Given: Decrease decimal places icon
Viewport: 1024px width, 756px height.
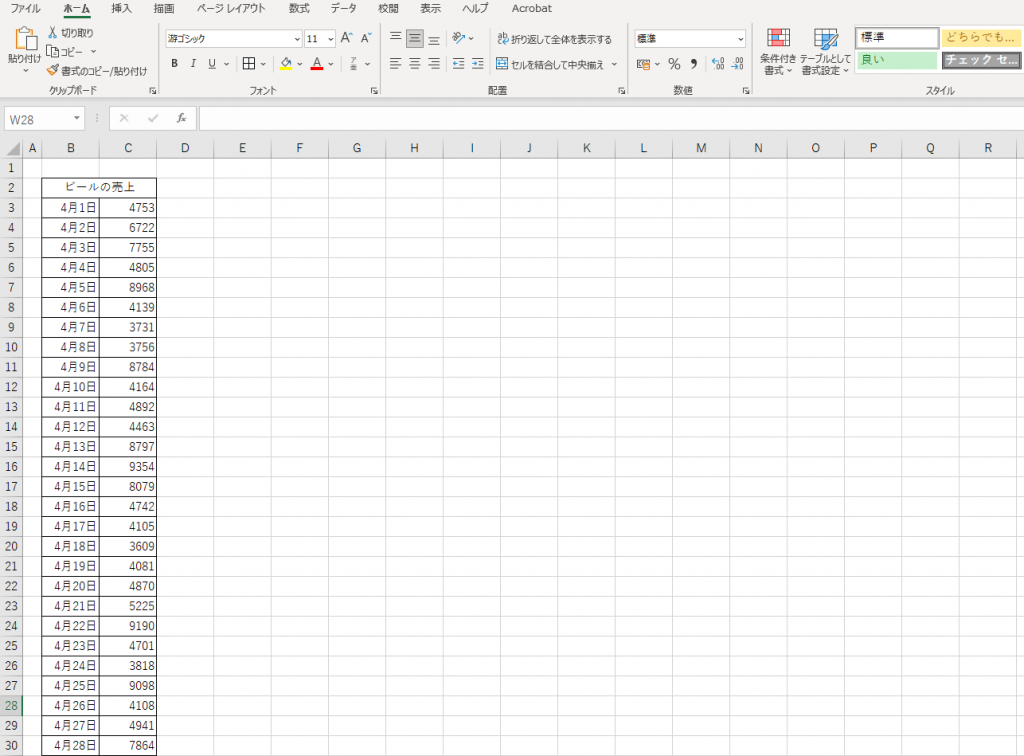Looking at the screenshot, I should [738, 64].
